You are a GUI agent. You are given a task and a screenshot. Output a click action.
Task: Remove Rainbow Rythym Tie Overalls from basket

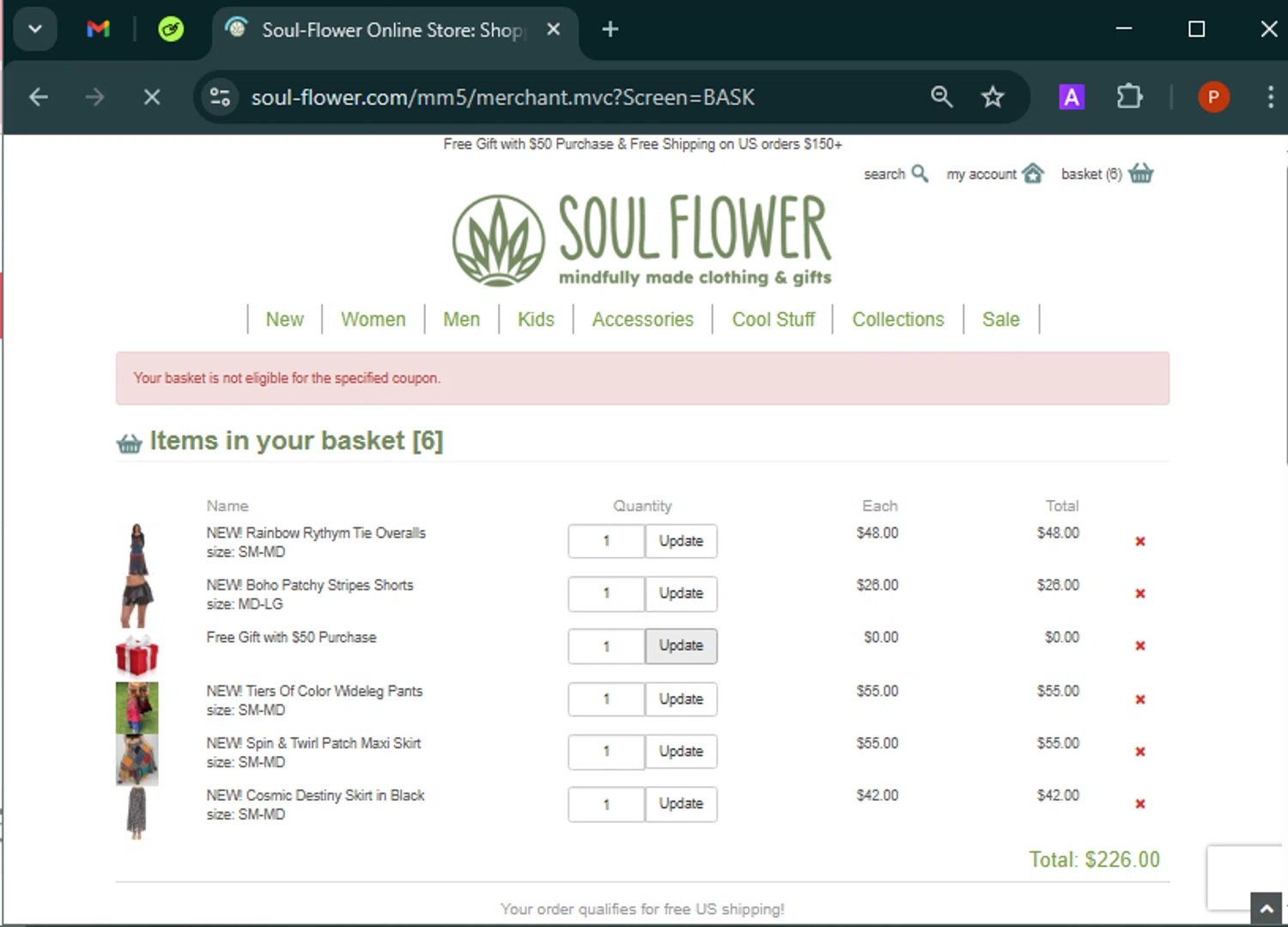pos(1140,541)
